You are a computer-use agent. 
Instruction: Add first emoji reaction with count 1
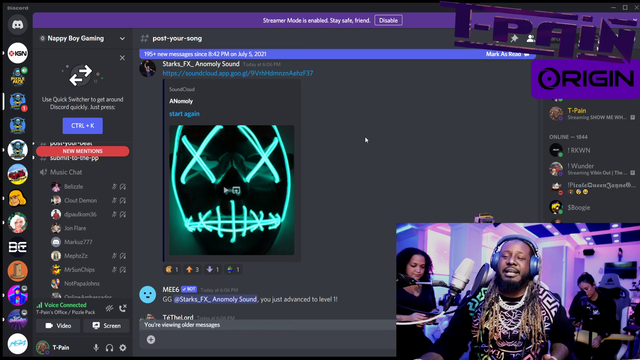[x=172, y=269]
